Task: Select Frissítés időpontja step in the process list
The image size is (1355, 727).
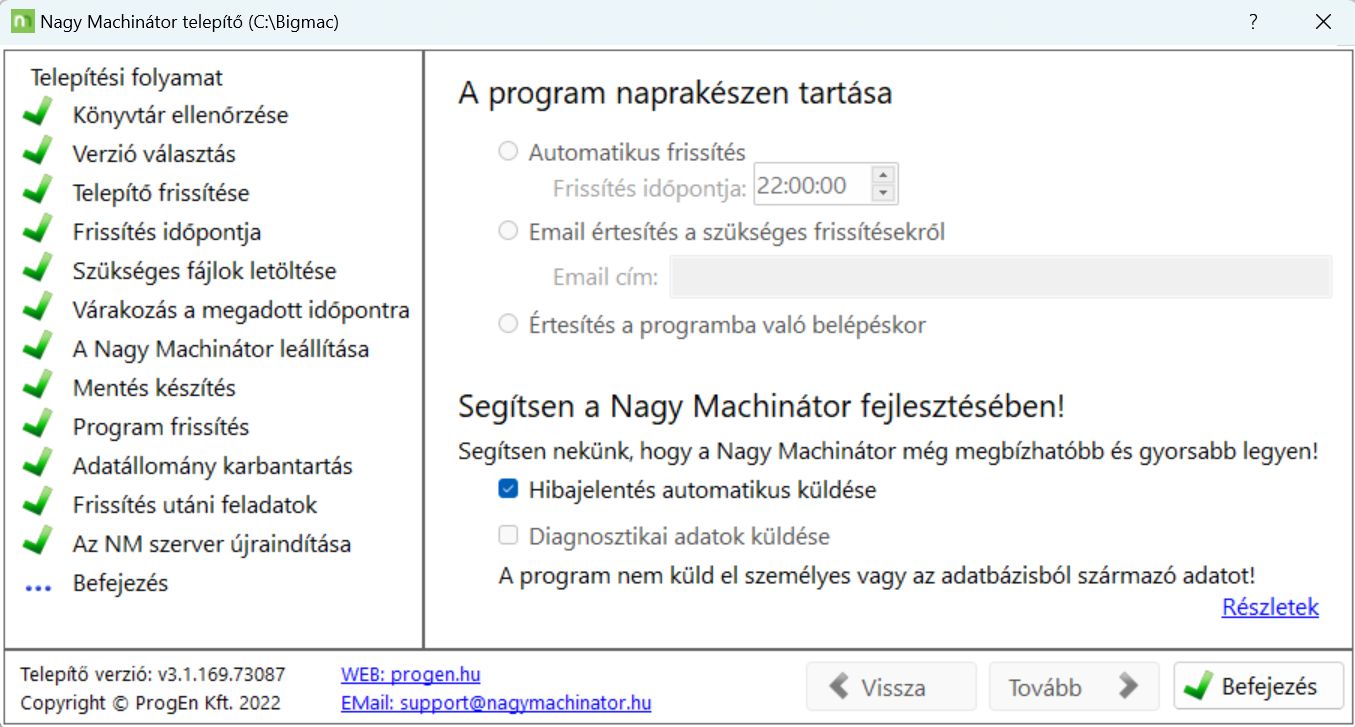Action: (167, 232)
